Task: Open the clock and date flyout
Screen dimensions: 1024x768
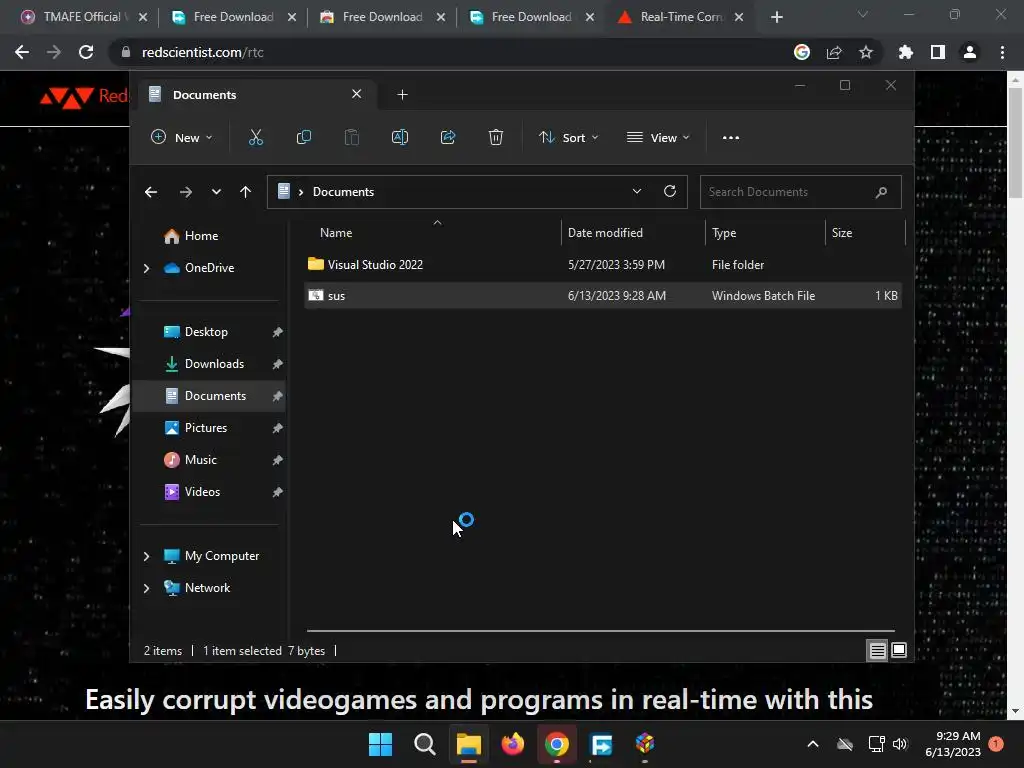Action: [x=953, y=744]
